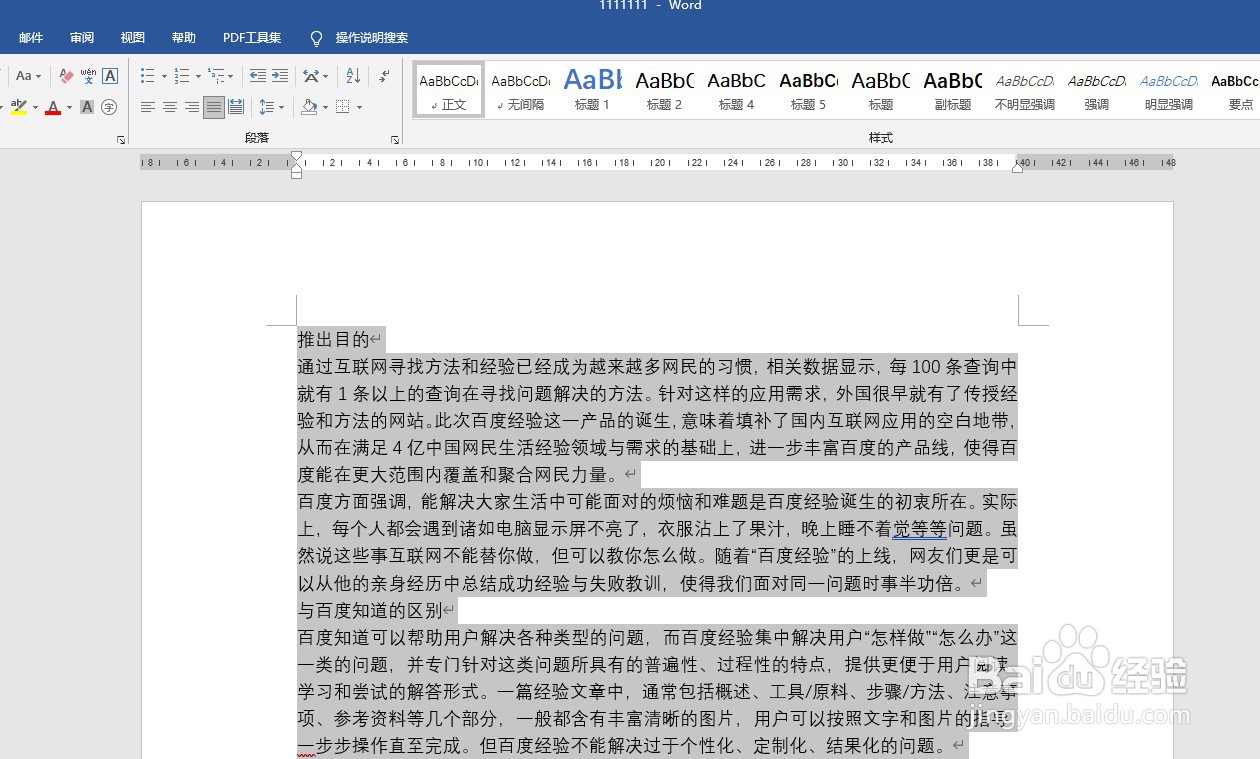
Task: Apply the 标题 4 heading style
Action: (737, 89)
